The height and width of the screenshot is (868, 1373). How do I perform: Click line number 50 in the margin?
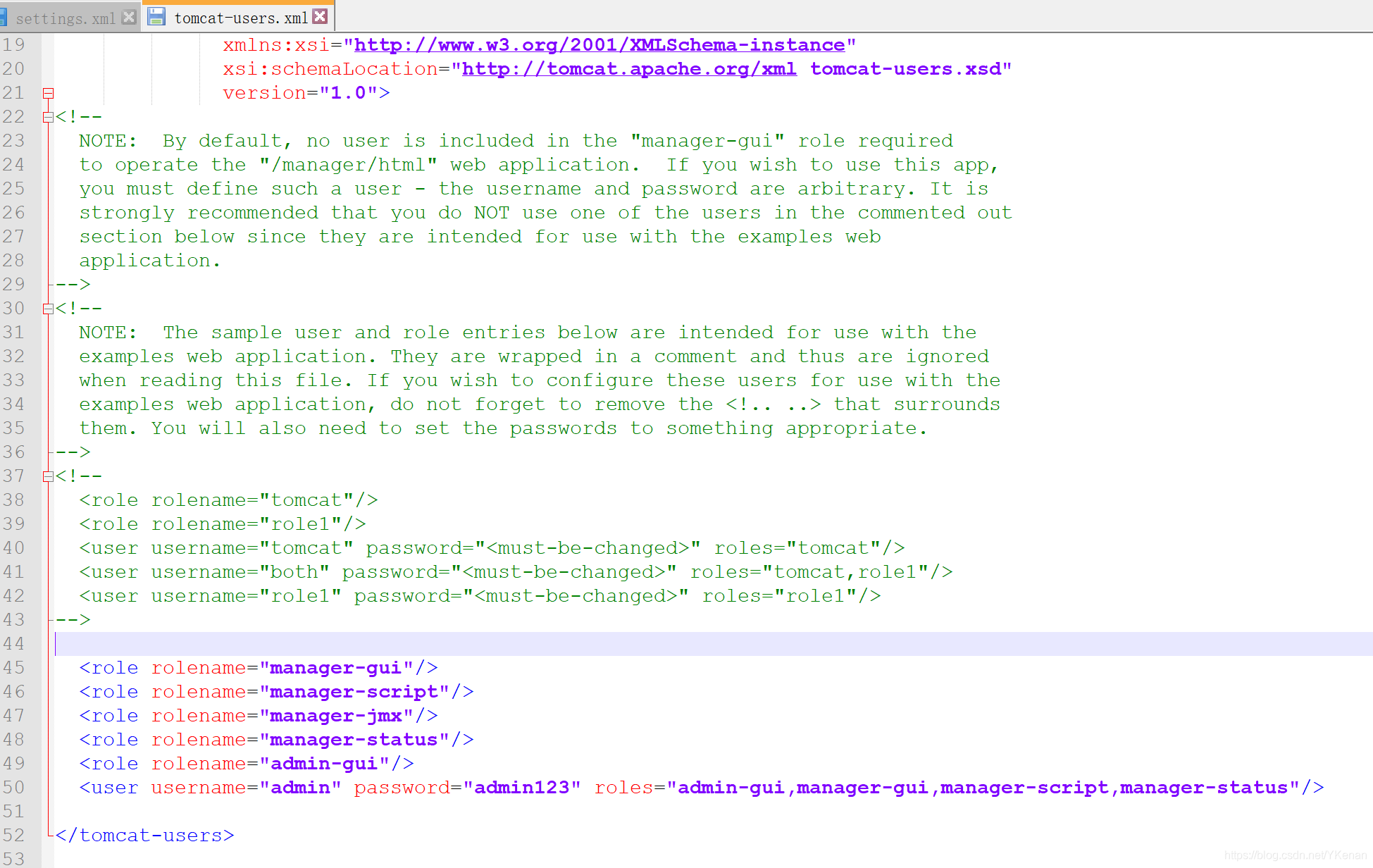(x=13, y=788)
